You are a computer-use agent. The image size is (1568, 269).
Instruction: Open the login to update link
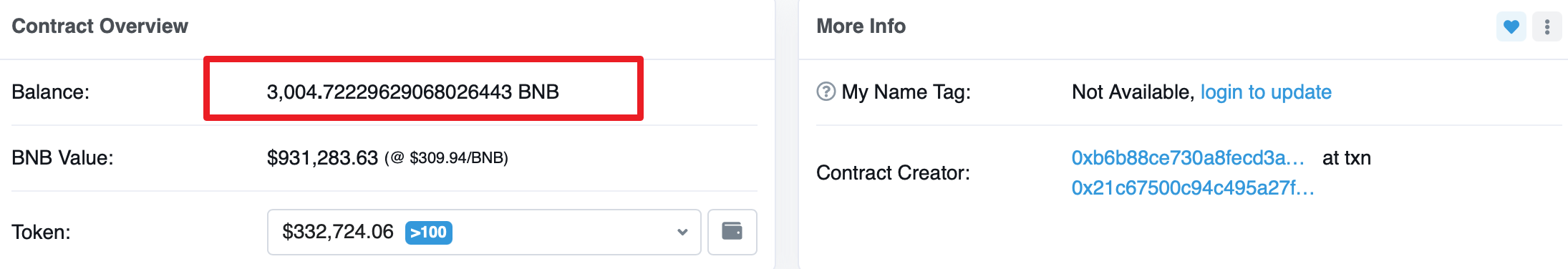tap(1265, 92)
